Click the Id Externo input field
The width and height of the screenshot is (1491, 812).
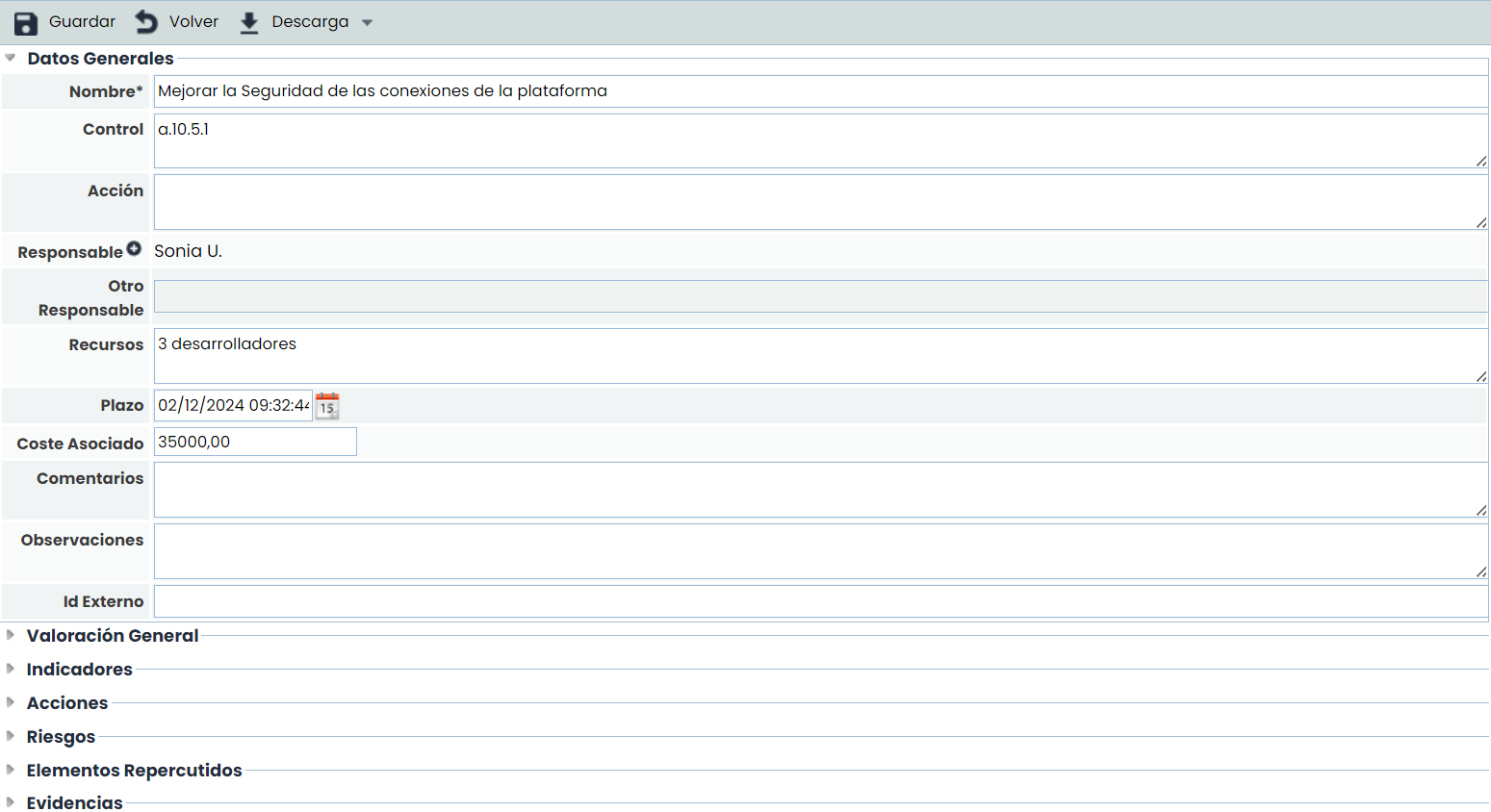[x=820, y=601]
